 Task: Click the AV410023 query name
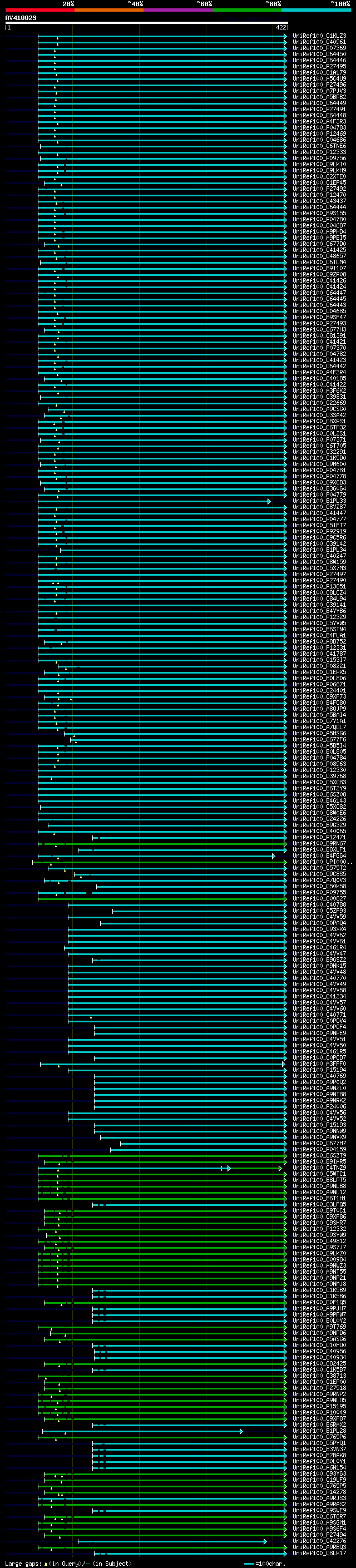coord(21,18)
